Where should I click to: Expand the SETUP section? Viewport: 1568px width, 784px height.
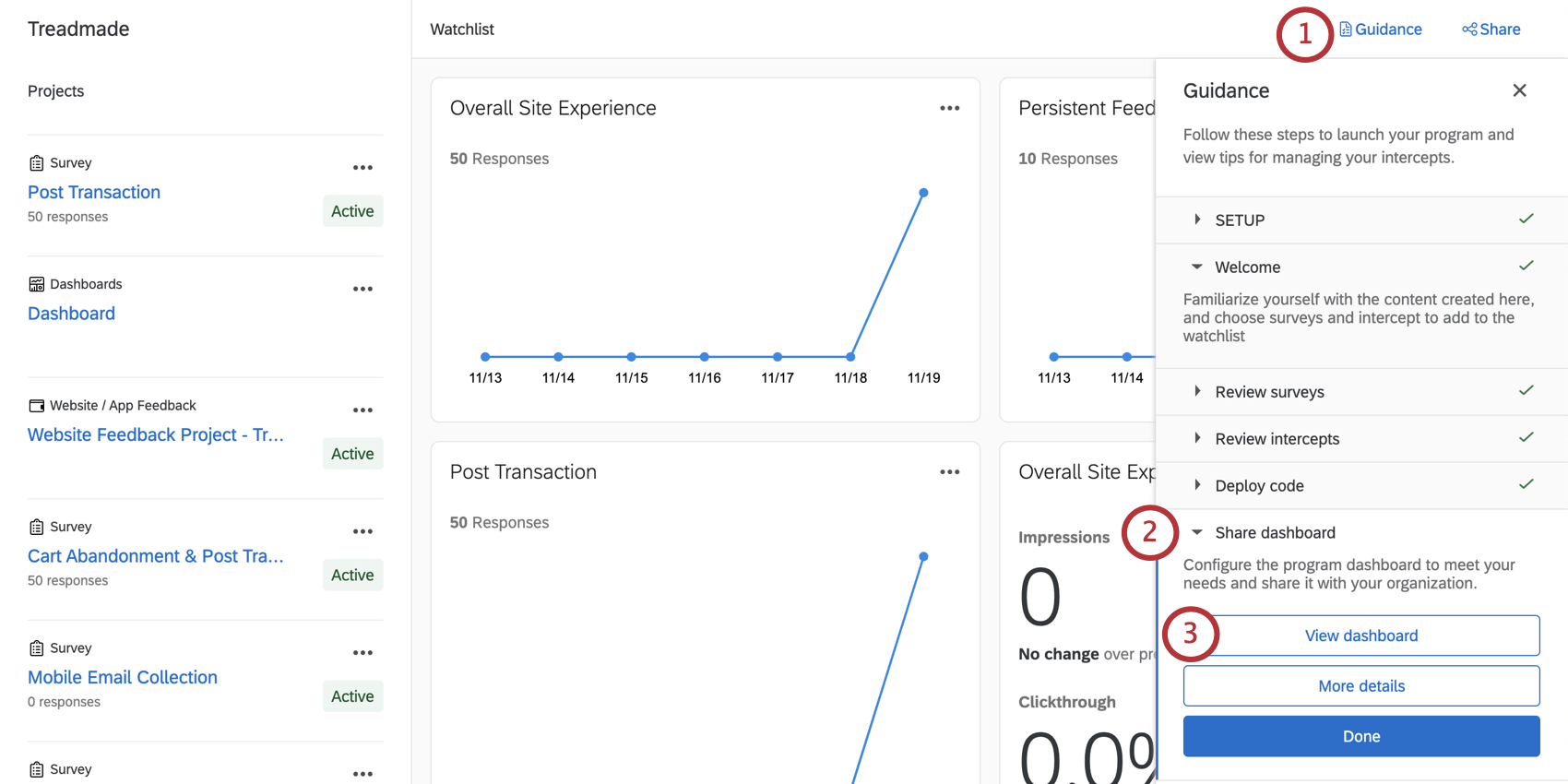click(x=1197, y=220)
